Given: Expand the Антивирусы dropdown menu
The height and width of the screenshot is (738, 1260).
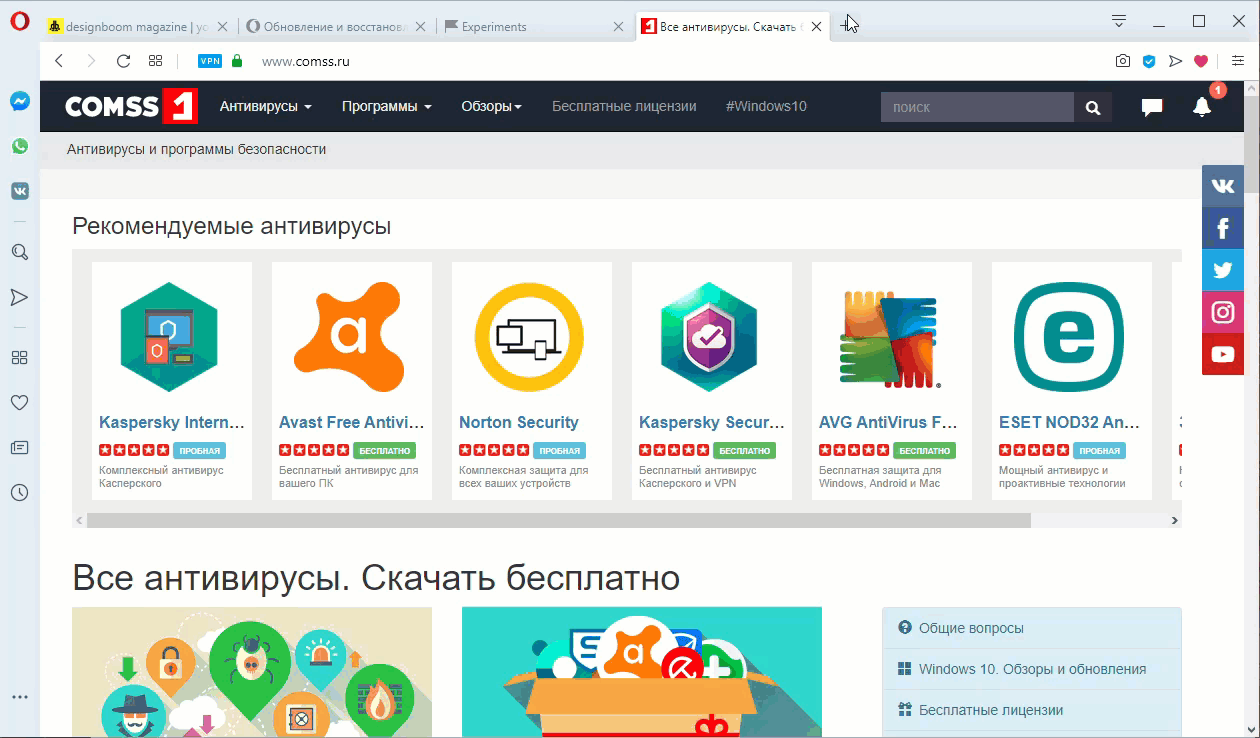Looking at the screenshot, I should point(266,106).
